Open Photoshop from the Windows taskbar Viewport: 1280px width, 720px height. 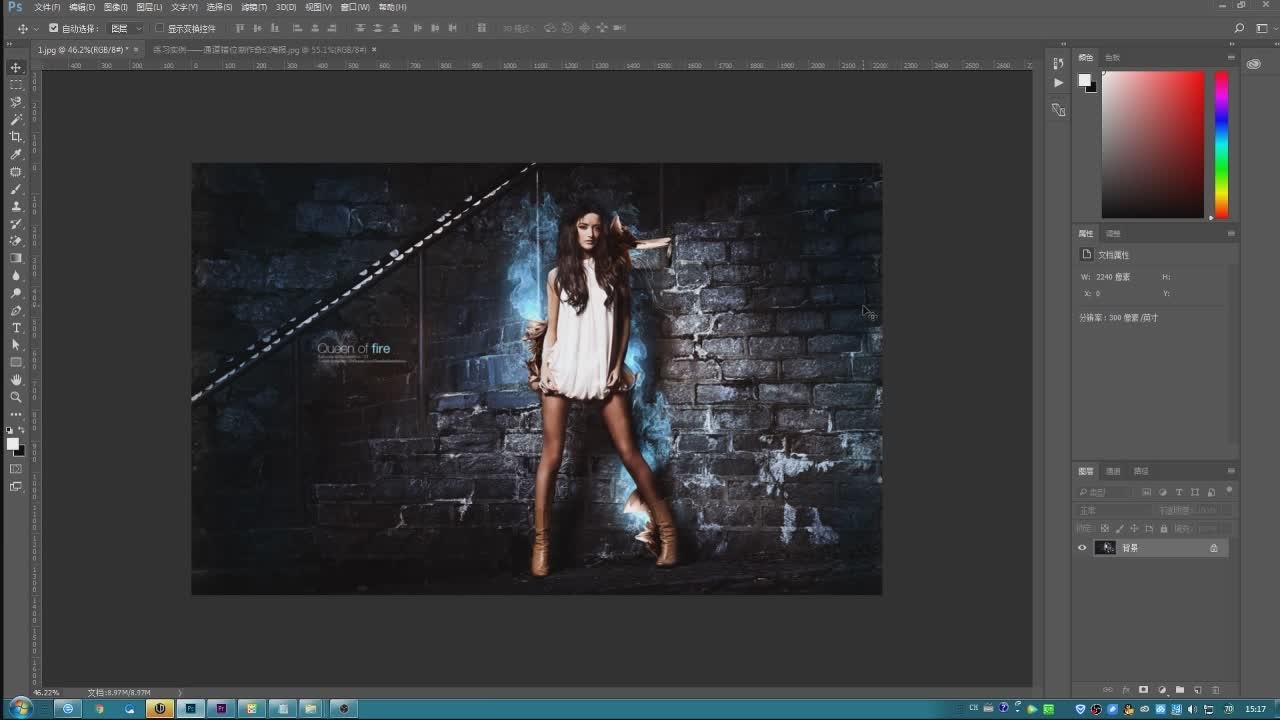(x=190, y=708)
